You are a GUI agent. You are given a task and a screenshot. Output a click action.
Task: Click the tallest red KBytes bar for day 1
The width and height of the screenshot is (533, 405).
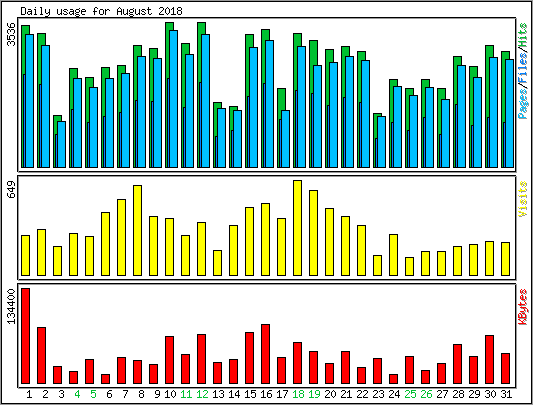tap(25, 336)
